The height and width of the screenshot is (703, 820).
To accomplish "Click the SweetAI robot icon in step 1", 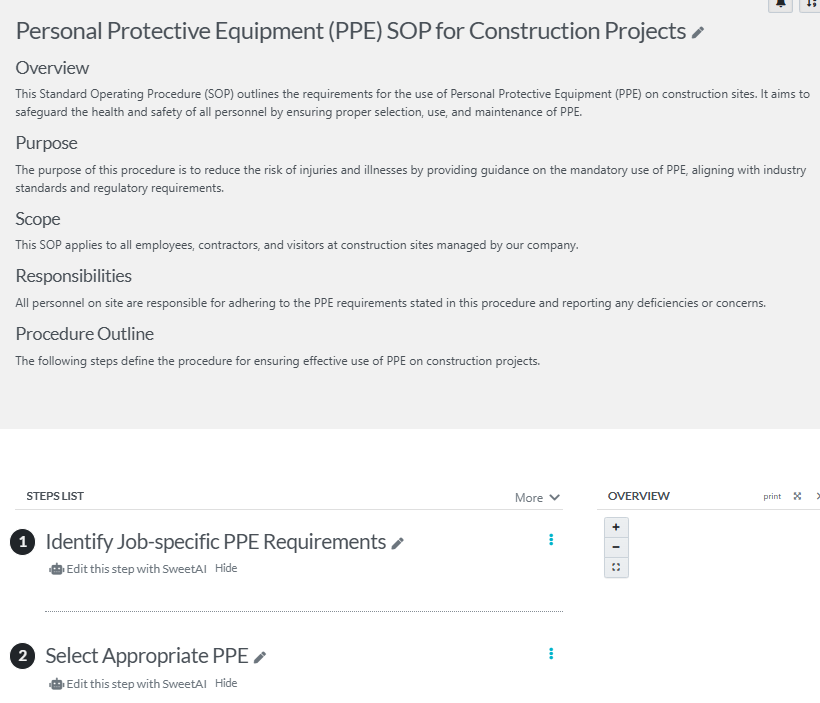I will point(56,569).
